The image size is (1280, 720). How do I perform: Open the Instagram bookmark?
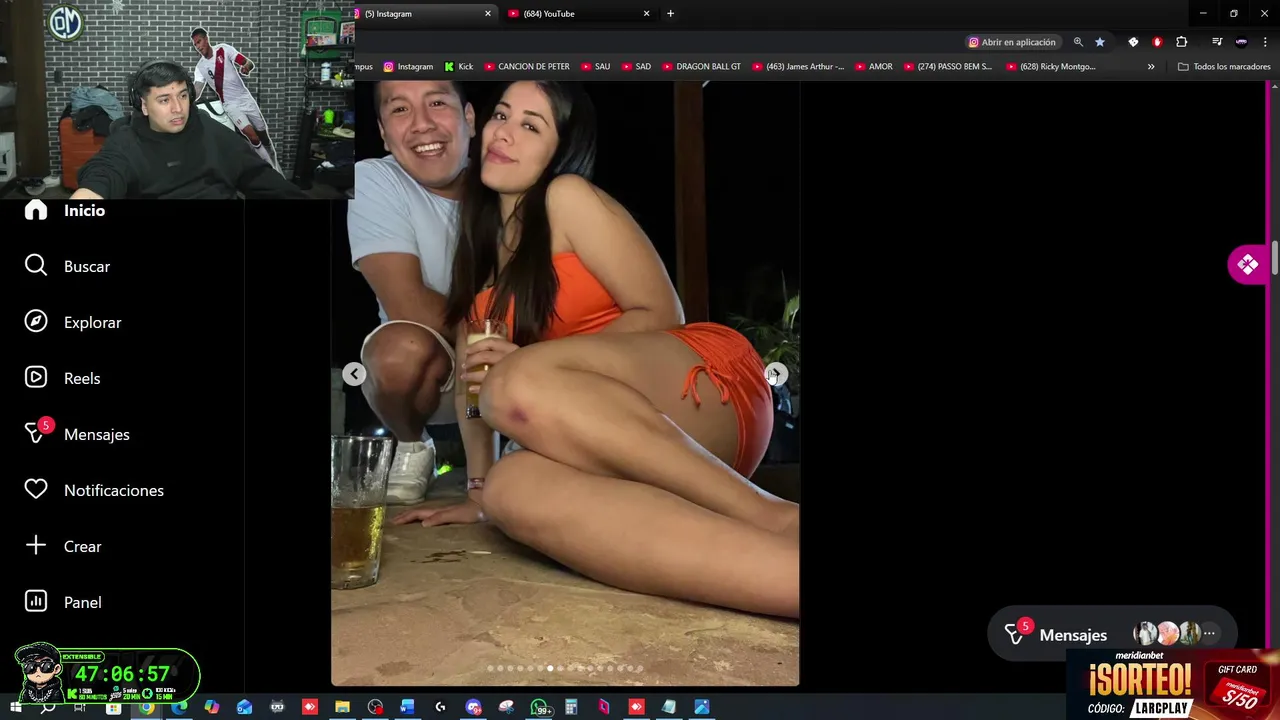(x=408, y=67)
